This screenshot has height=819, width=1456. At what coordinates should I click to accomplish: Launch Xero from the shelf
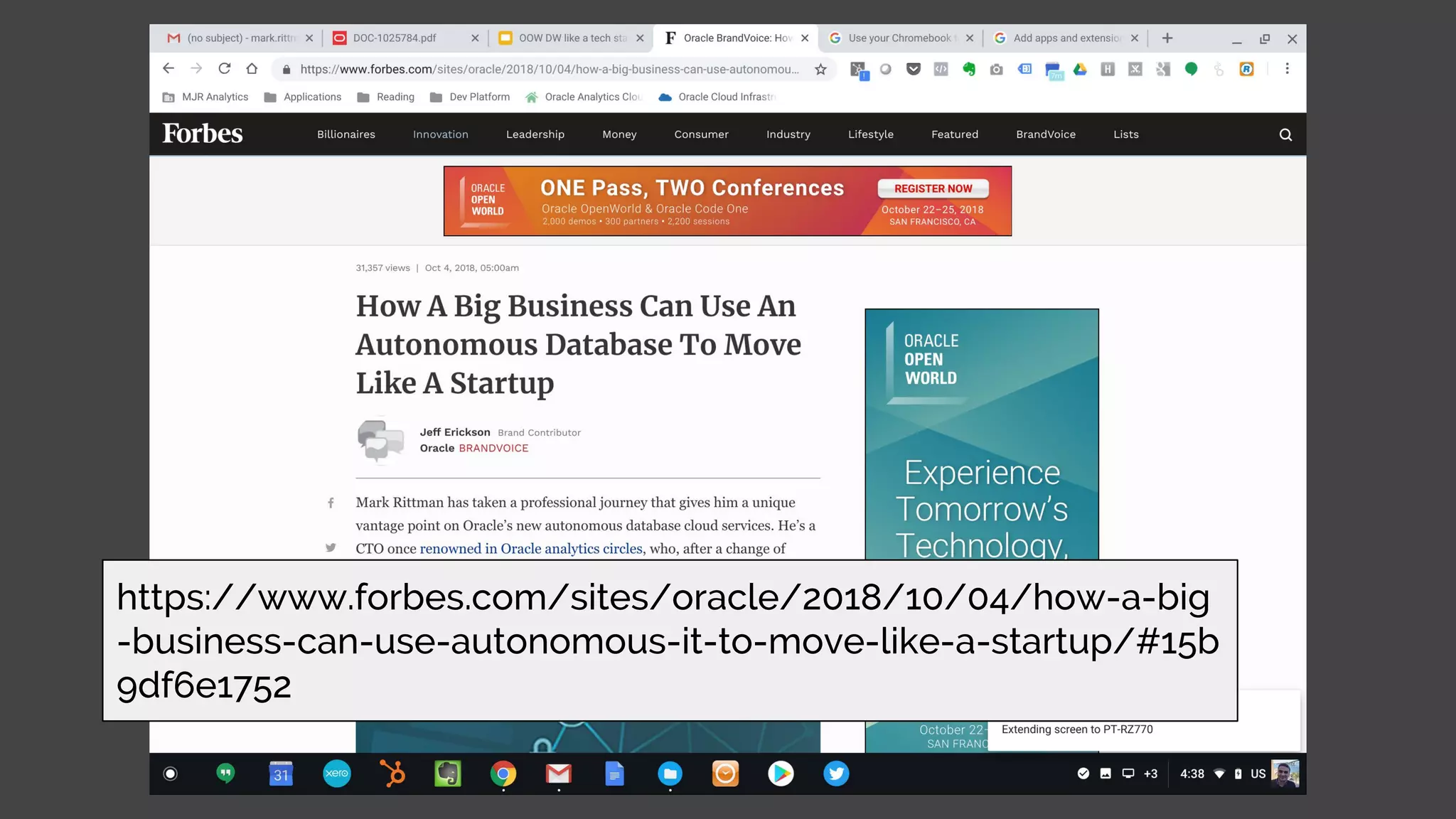(x=336, y=773)
